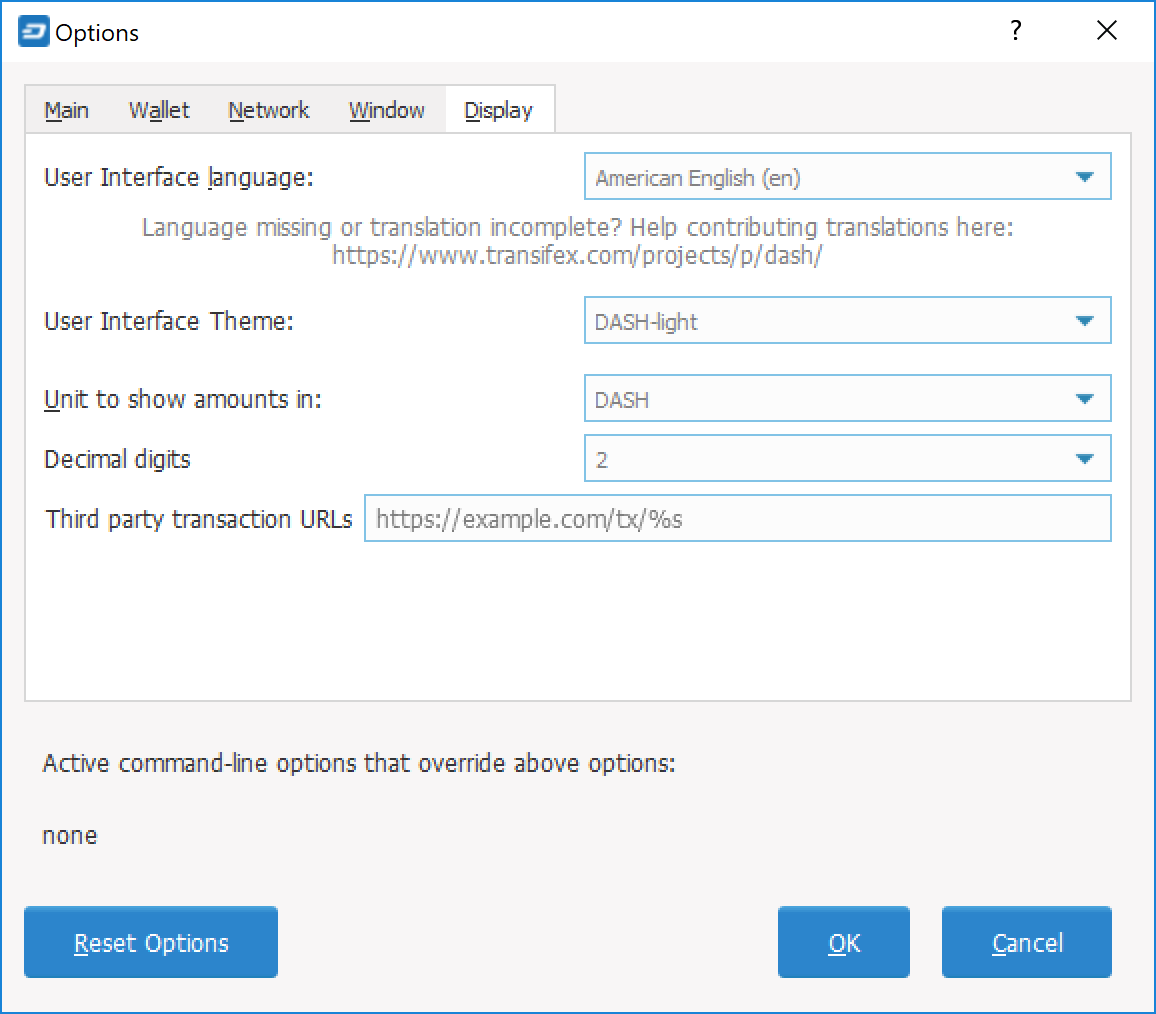Viewport: 1156px width, 1014px height.
Task: Open User Interface language dropdown
Action: [848, 176]
